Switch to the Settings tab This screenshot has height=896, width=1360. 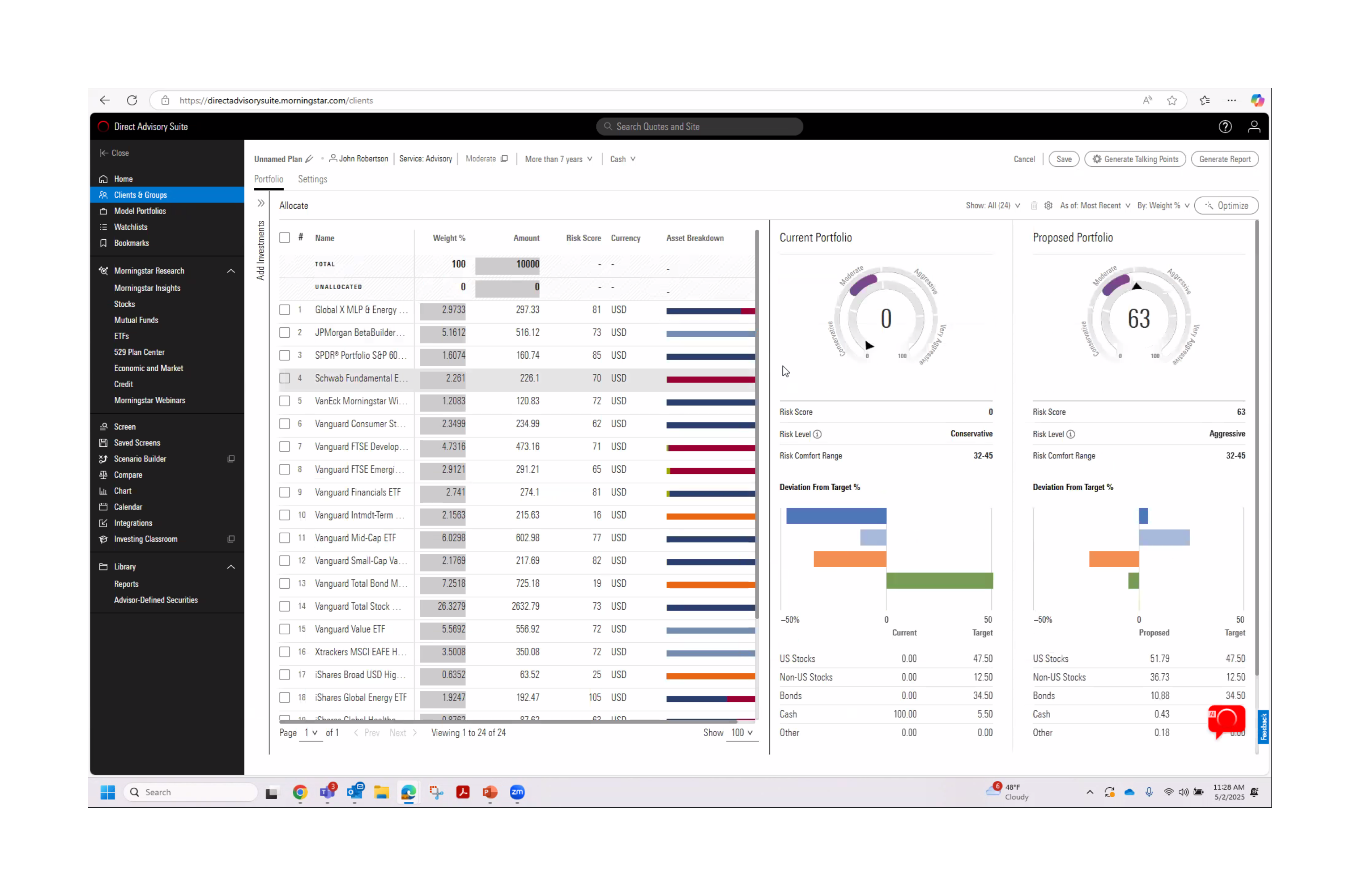pyautogui.click(x=312, y=179)
